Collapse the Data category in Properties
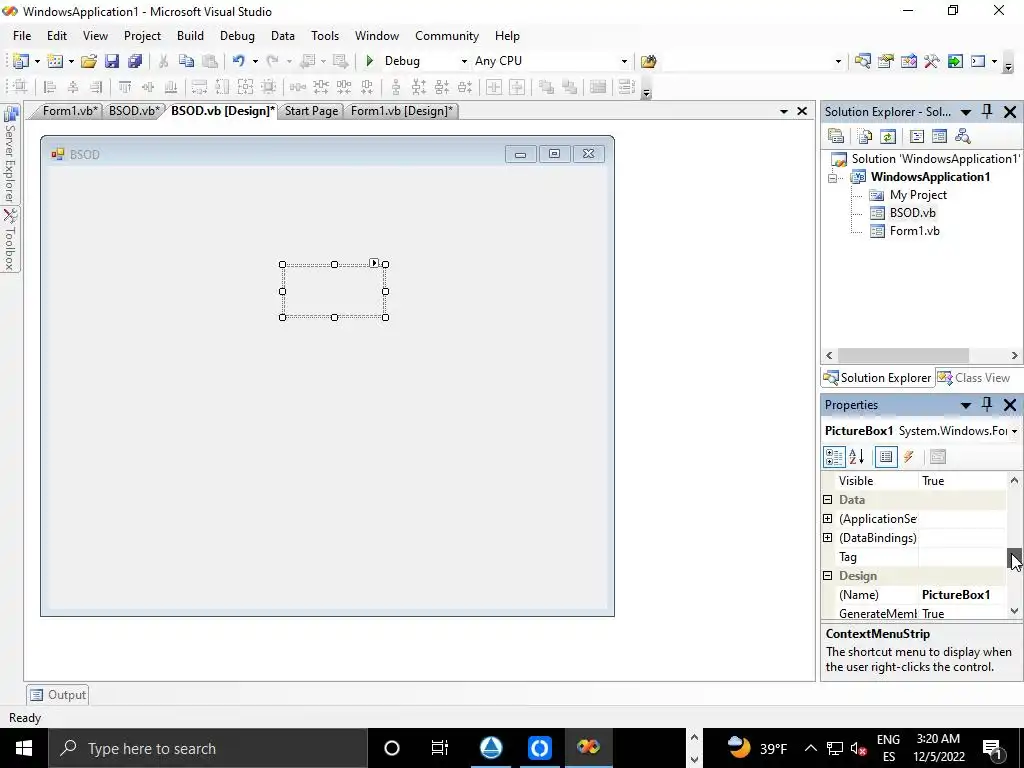This screenshot has height=768, width=1024. point(827,500)
